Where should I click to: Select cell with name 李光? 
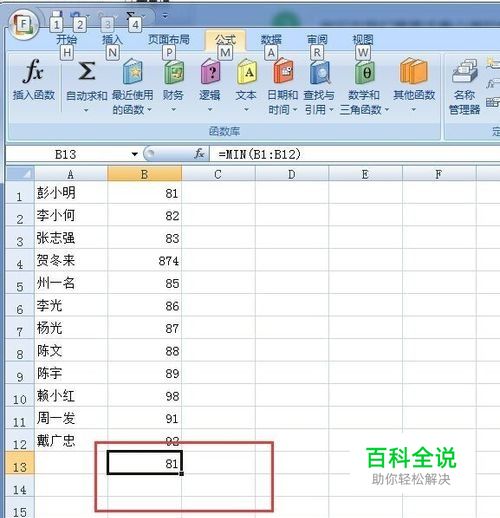click(x=71, y=305)
